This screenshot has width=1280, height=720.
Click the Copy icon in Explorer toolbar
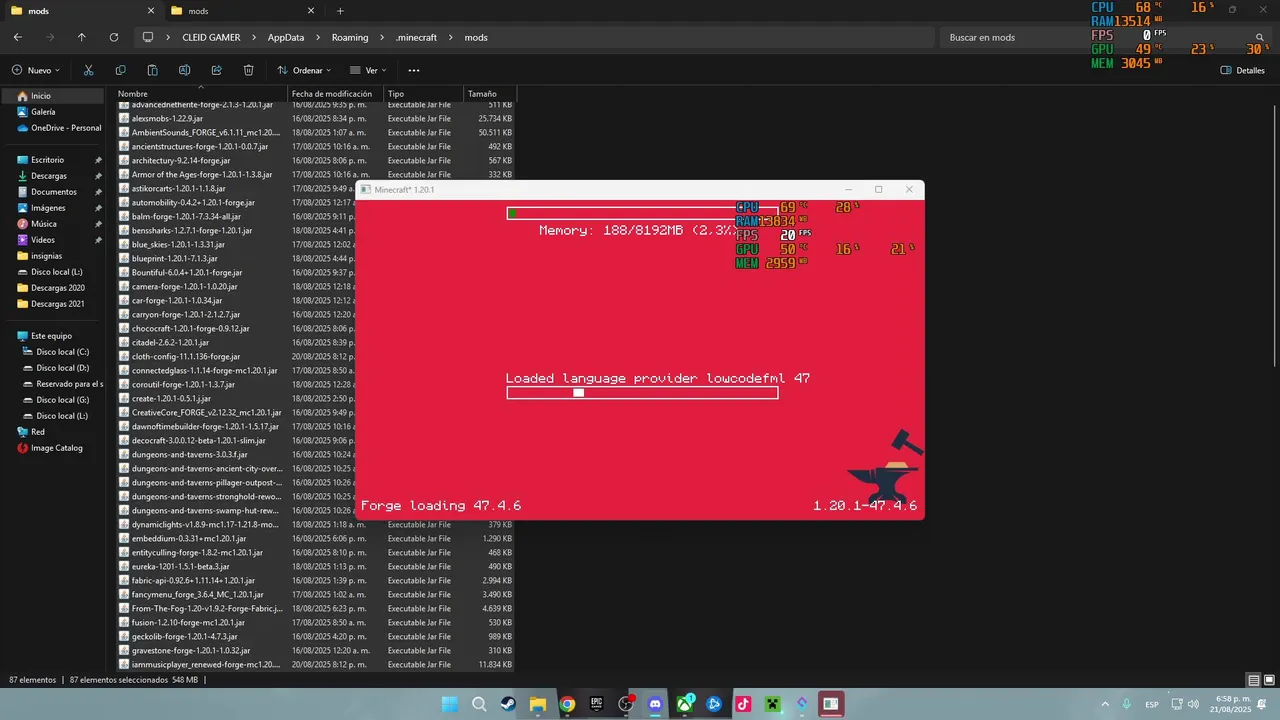tap(120, 70)
